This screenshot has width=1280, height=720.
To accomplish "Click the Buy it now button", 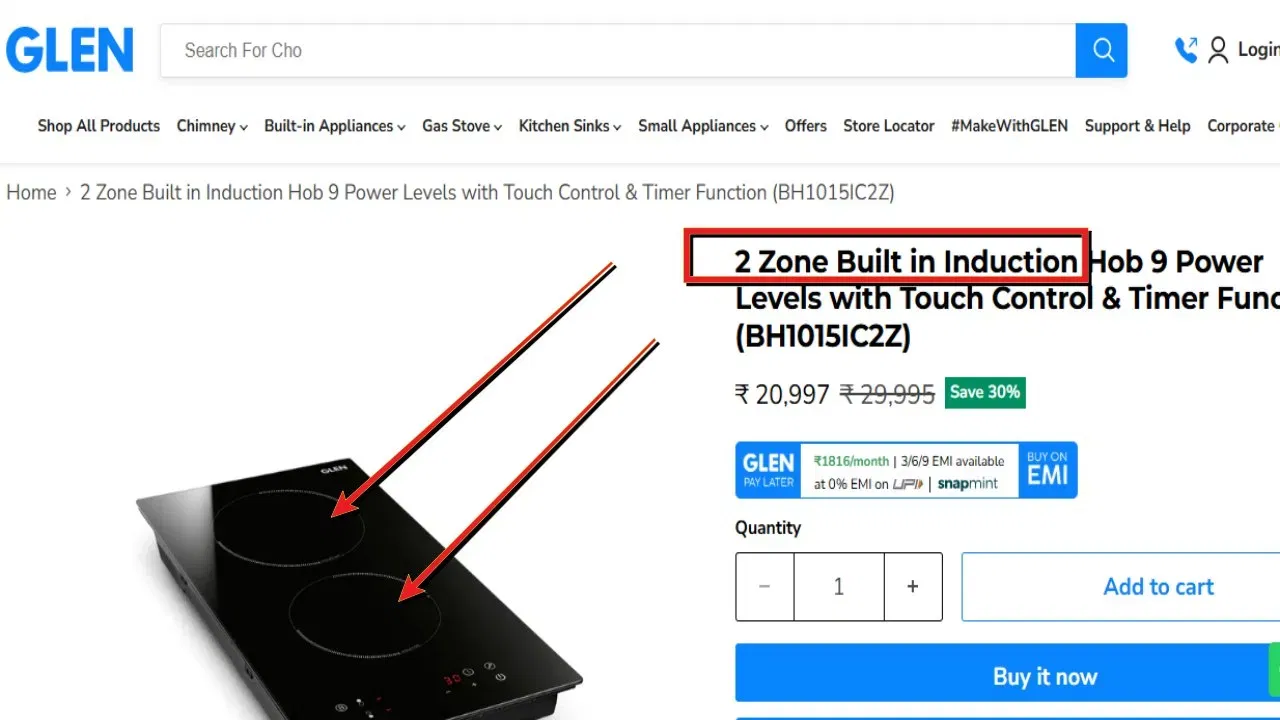I will 1008,677.
